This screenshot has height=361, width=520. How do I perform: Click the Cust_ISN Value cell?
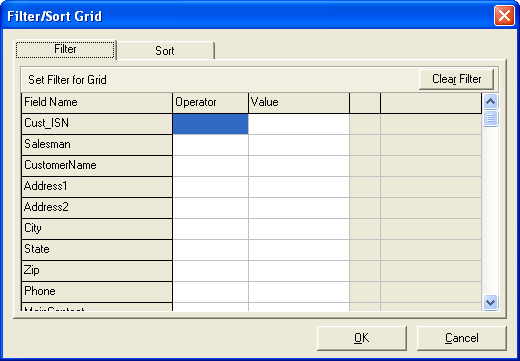(299, 124)
